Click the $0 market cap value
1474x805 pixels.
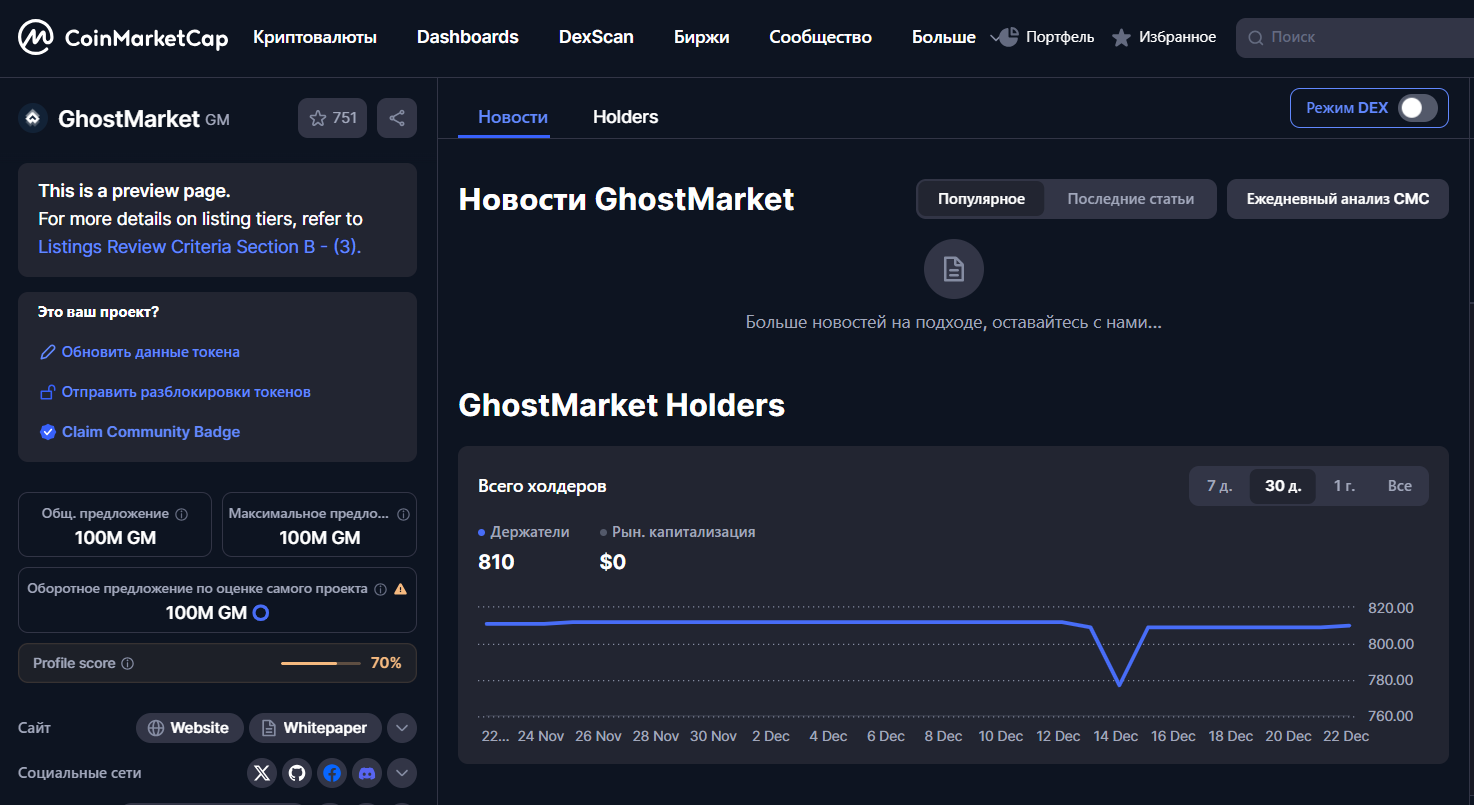pos(613,562)
